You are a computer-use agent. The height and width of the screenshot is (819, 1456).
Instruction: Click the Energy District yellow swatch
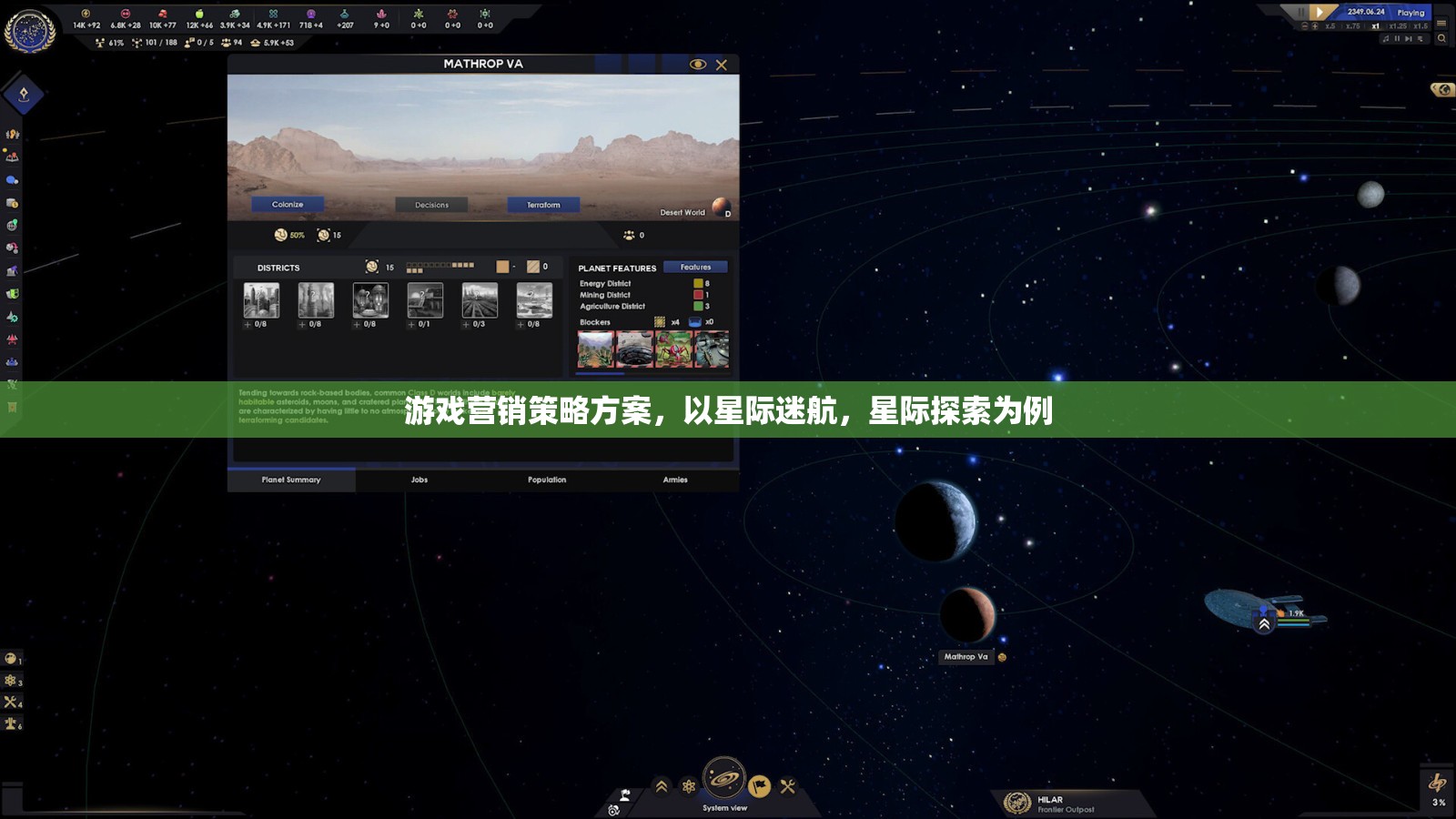click(x=698, y=284)
